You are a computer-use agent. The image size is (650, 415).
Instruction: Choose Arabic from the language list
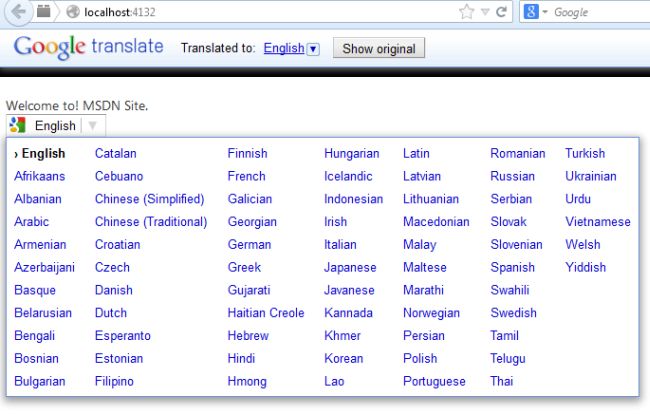tap(32, 222)
